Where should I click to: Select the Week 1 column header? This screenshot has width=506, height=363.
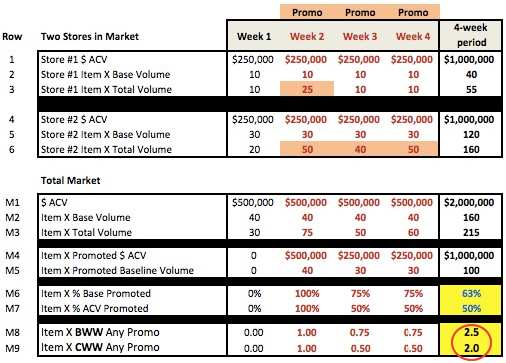click(x=254, y=36)
